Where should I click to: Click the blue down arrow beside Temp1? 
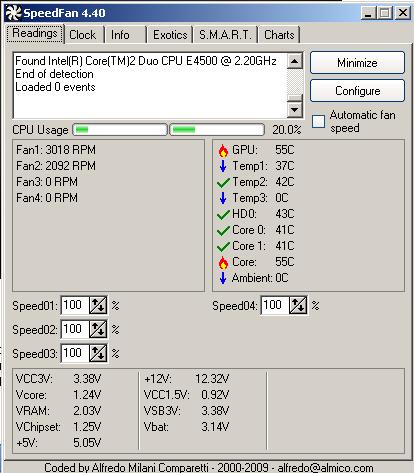tap(223, 166)
